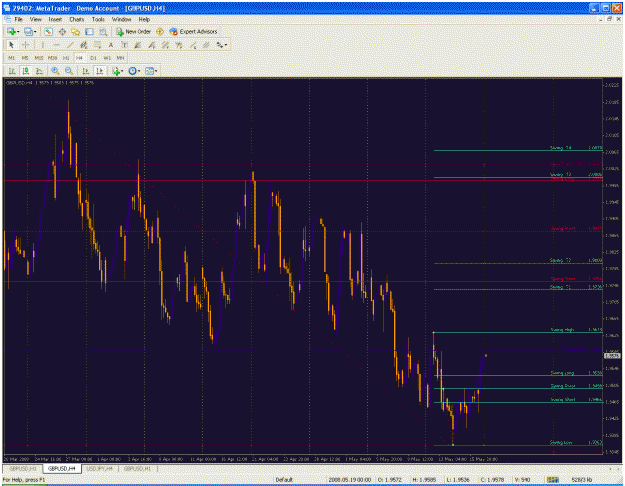Toggle the Terminal window icon
The width and height of the screenshot is (625, 486).
tap(89, 31)
